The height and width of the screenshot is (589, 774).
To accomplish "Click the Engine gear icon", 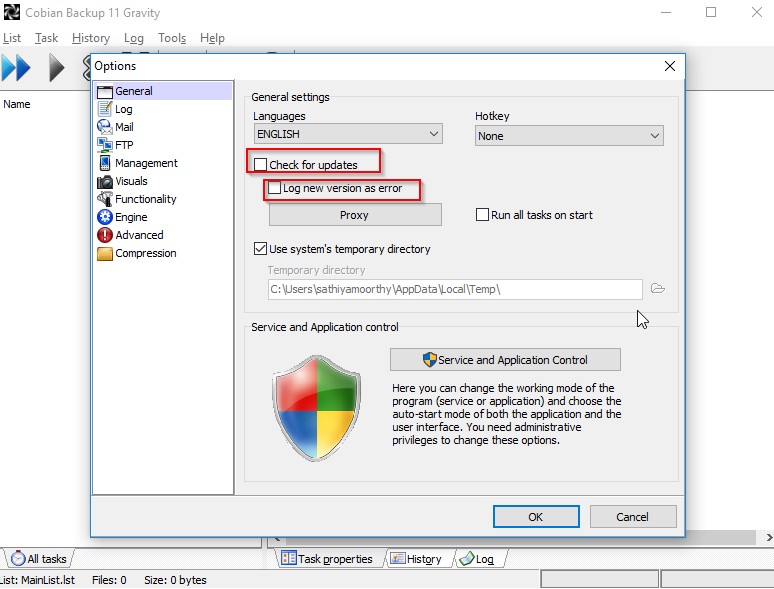I will [x=105, y=217].
